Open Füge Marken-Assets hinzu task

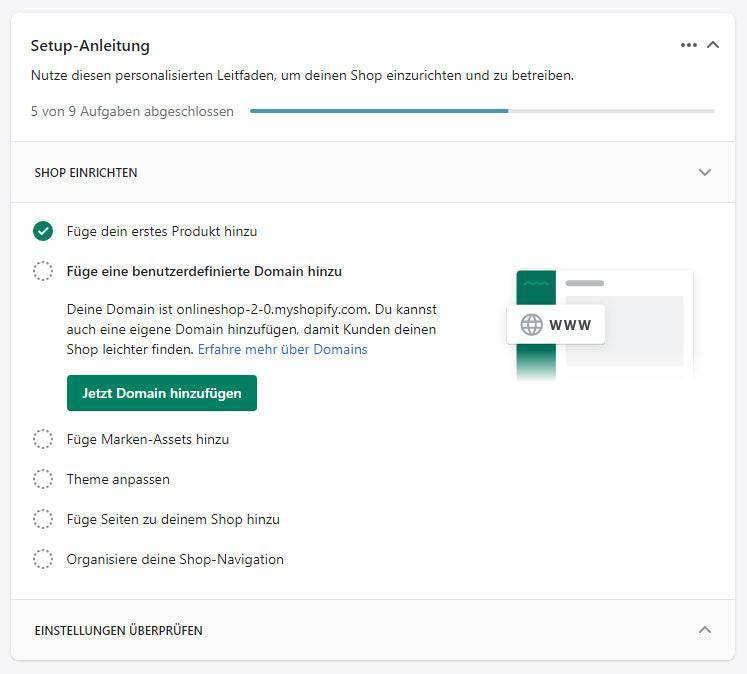click(148, 439)
